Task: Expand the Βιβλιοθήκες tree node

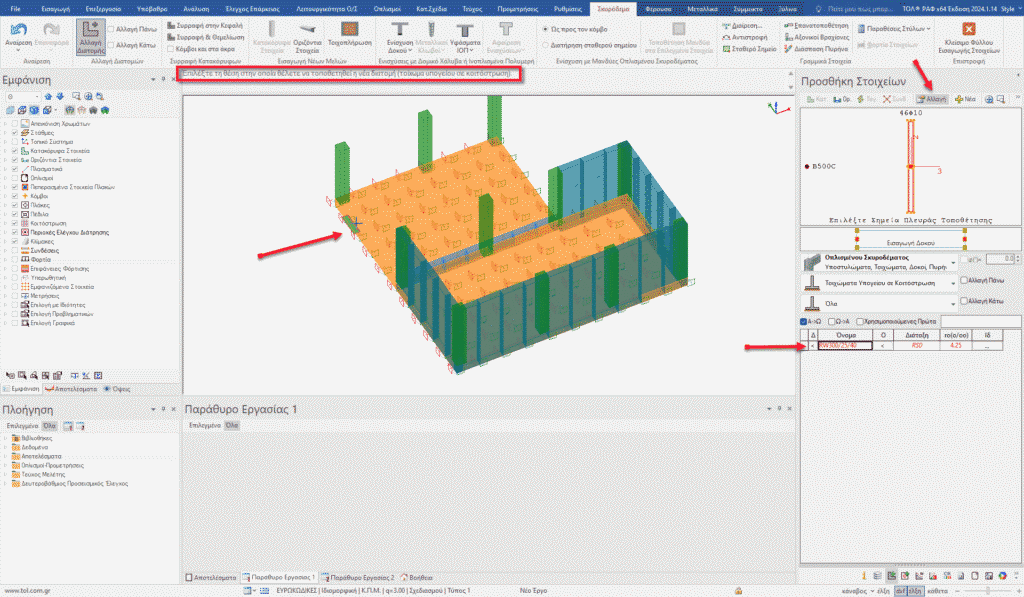Action: (6, 438)
